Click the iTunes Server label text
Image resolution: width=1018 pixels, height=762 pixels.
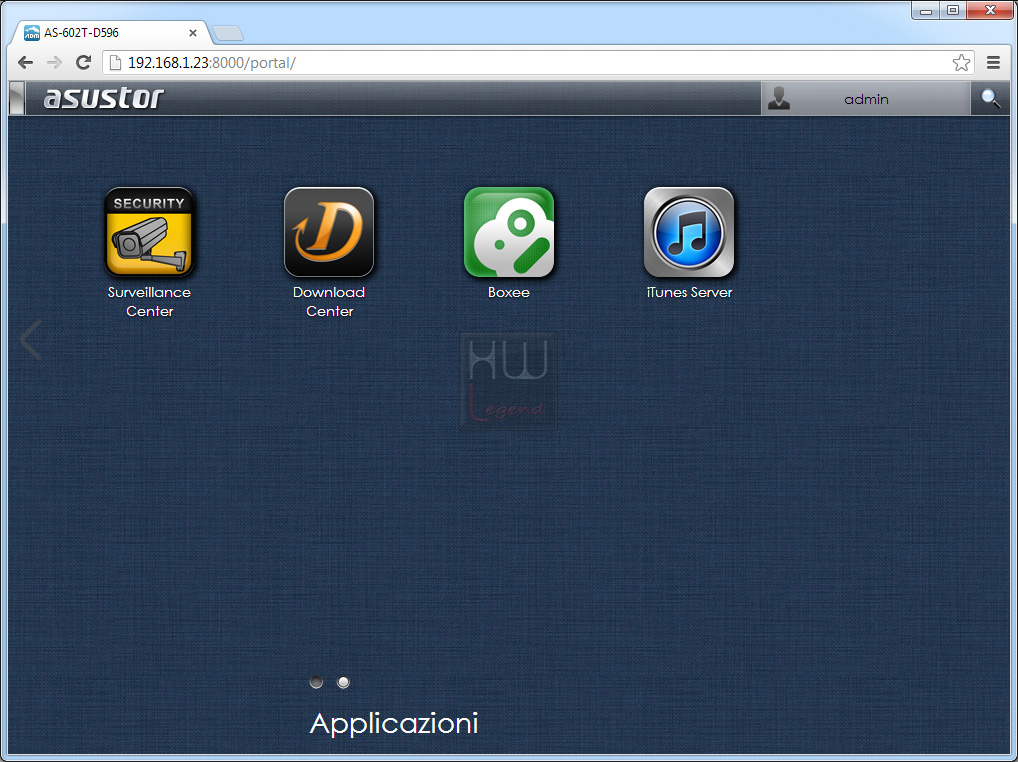pos(689,292)
